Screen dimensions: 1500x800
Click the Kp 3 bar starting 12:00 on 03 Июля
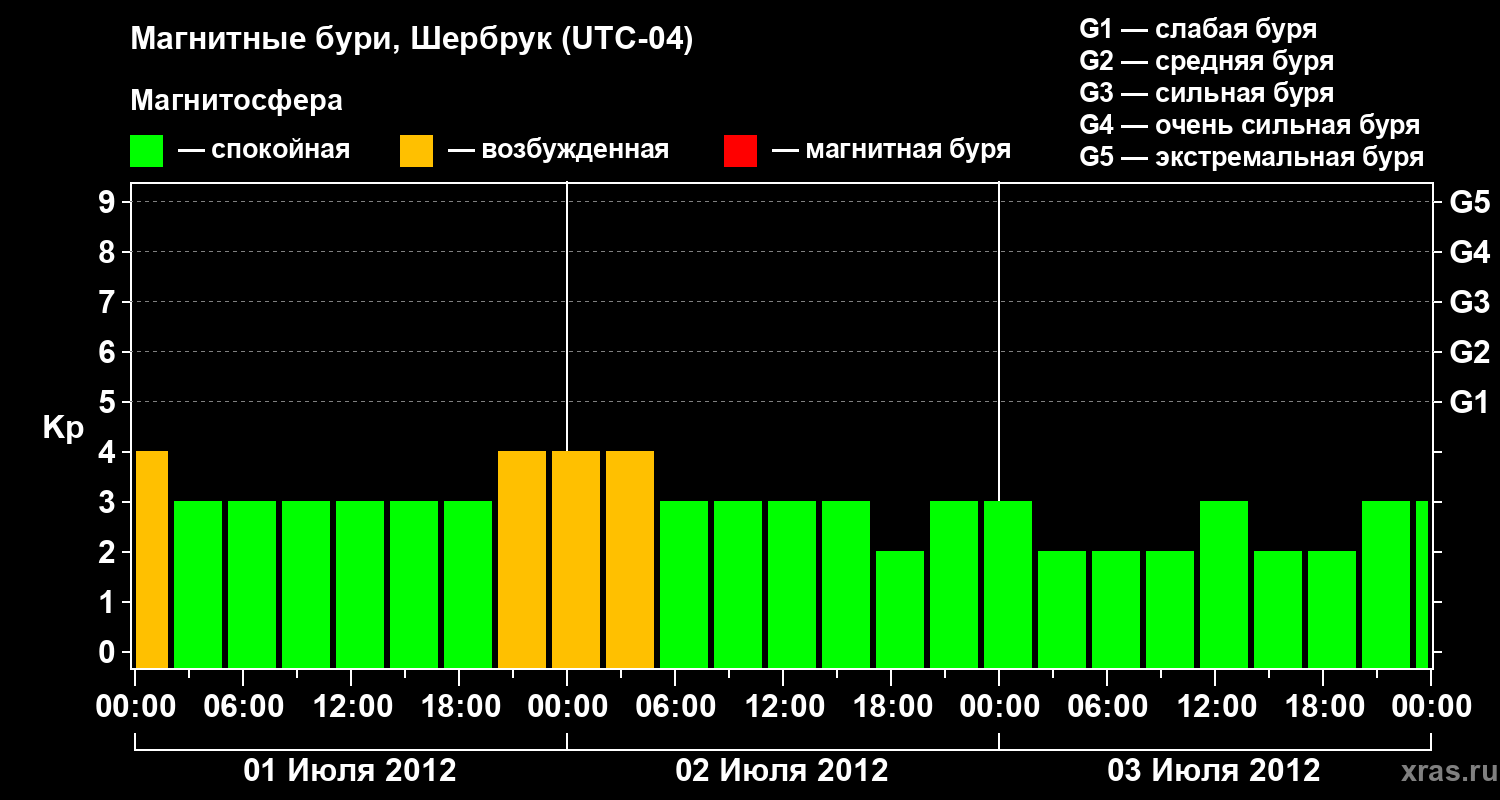[1224, 584]
